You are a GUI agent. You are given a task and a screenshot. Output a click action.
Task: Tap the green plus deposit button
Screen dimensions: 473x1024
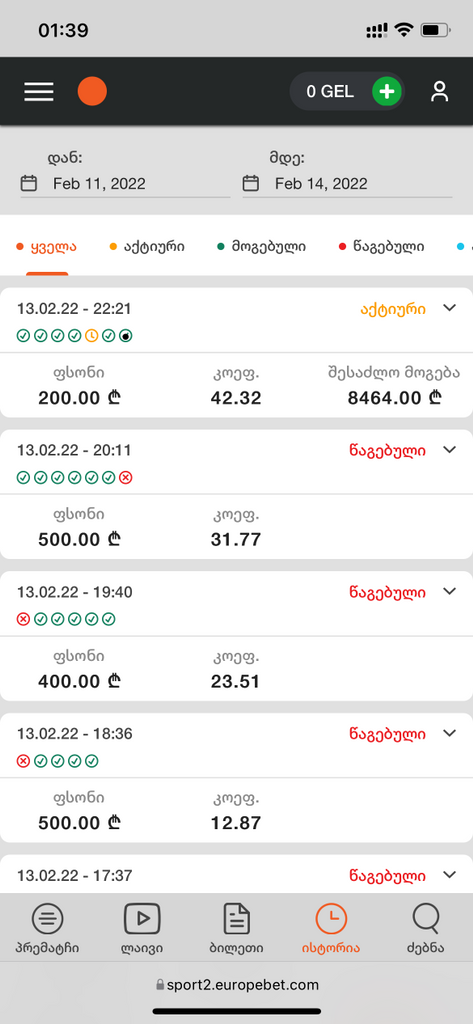coord(387,91)
